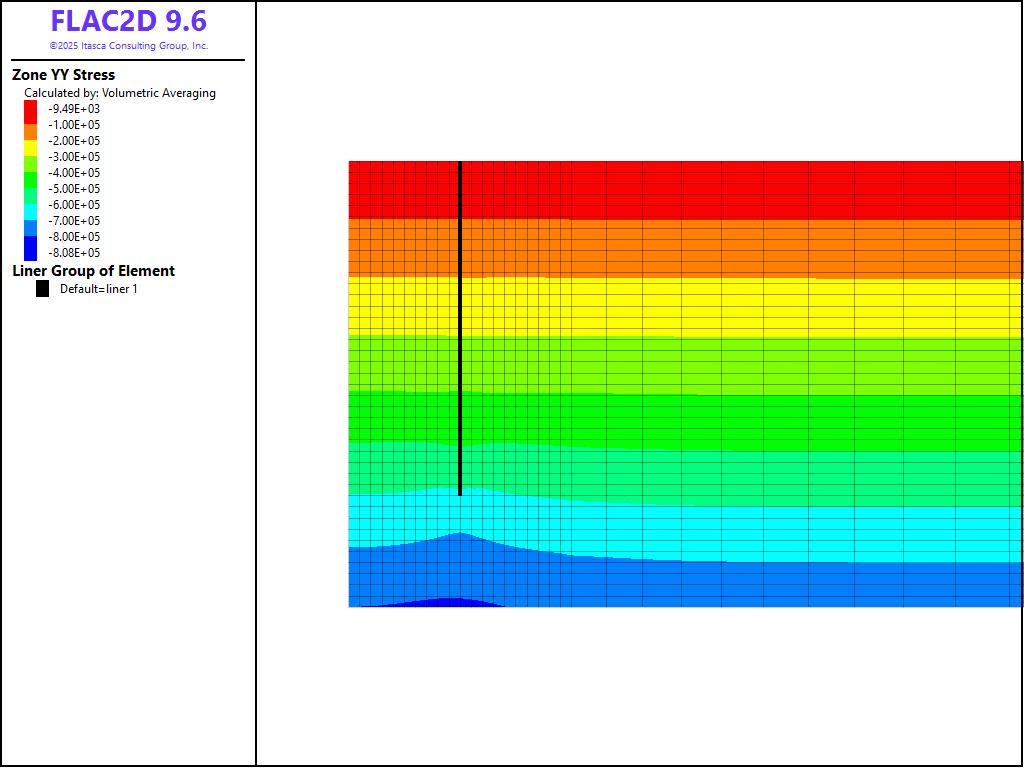Click the -4.00E+05 legend value

pyautogui.click(x=74, y=173)
